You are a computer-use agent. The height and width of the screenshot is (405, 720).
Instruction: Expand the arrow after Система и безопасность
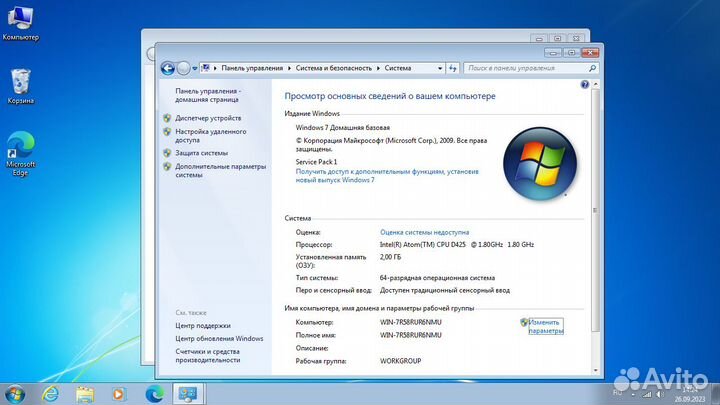378,68
